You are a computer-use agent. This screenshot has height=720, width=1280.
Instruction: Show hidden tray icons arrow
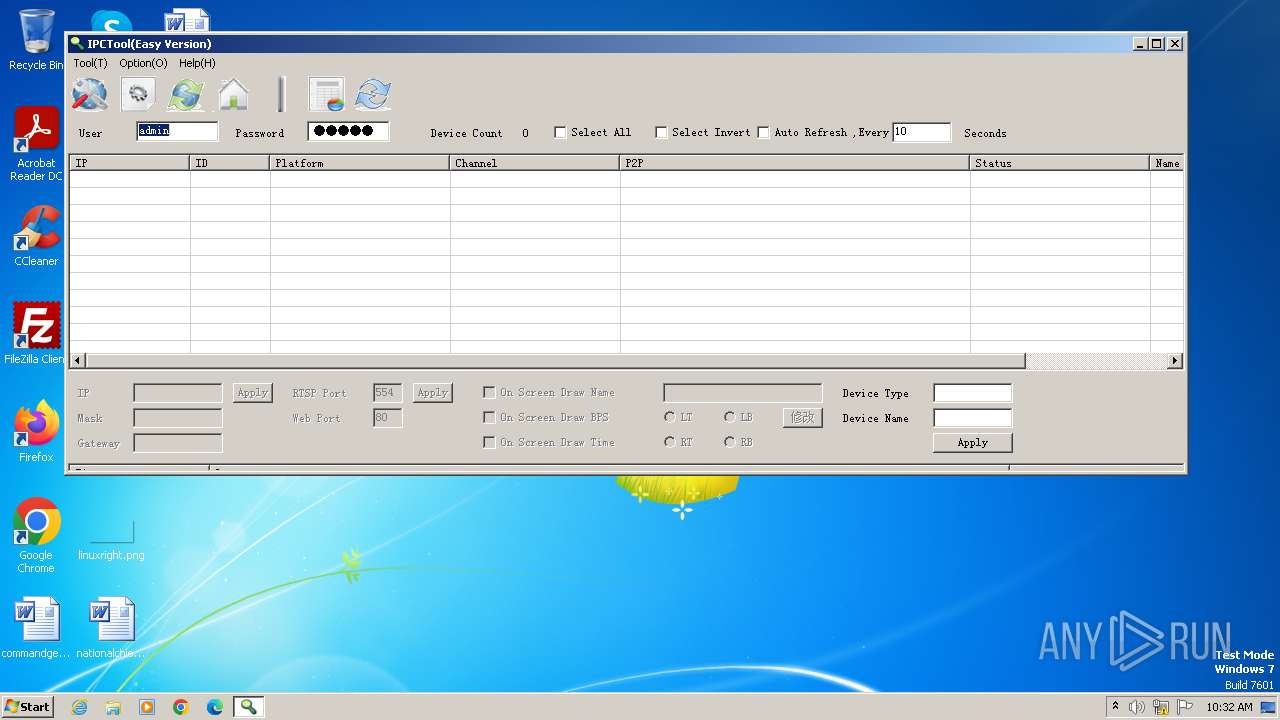point(1115,707)
